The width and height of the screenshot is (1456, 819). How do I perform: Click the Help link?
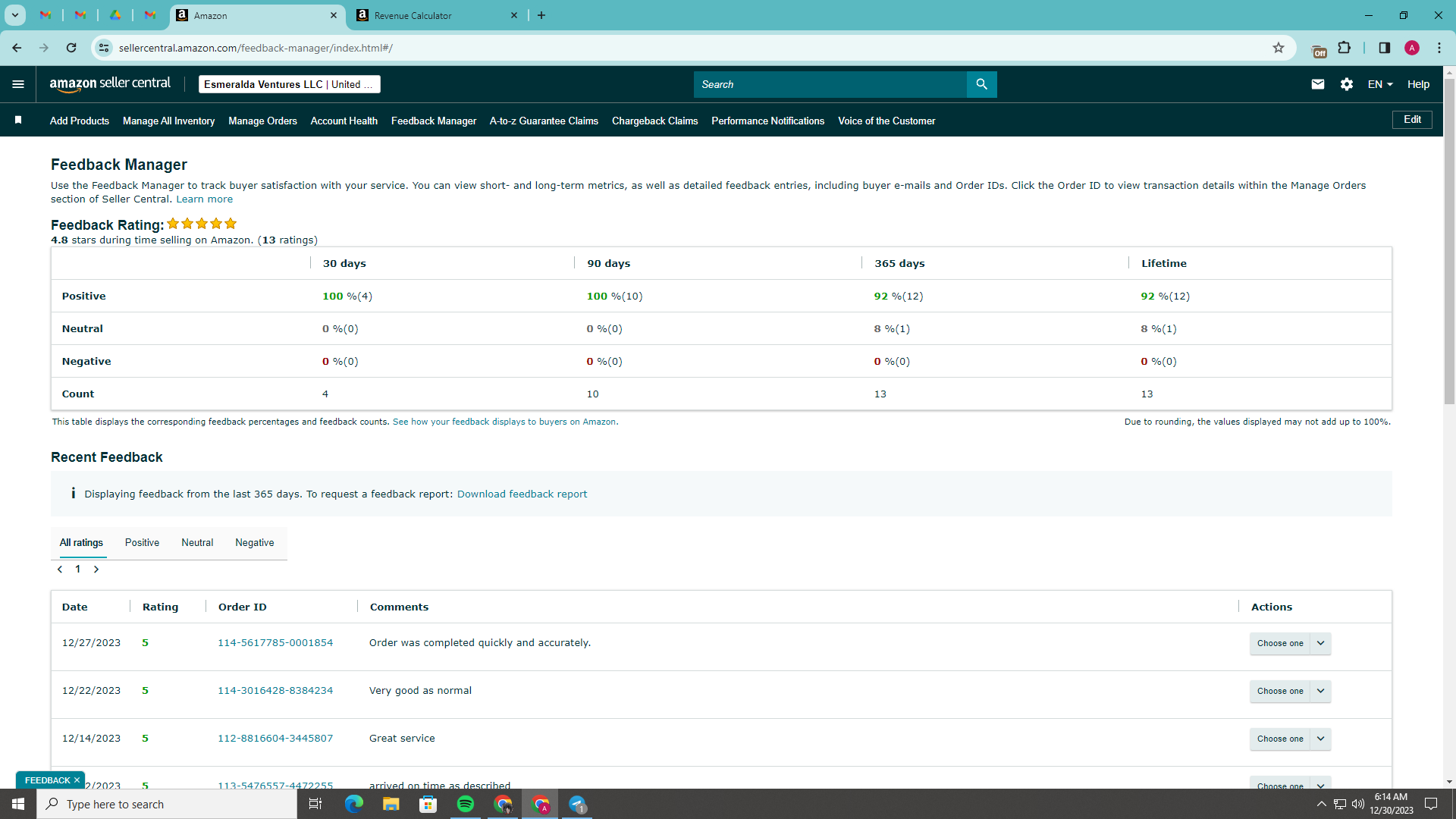pos(1418,84)
